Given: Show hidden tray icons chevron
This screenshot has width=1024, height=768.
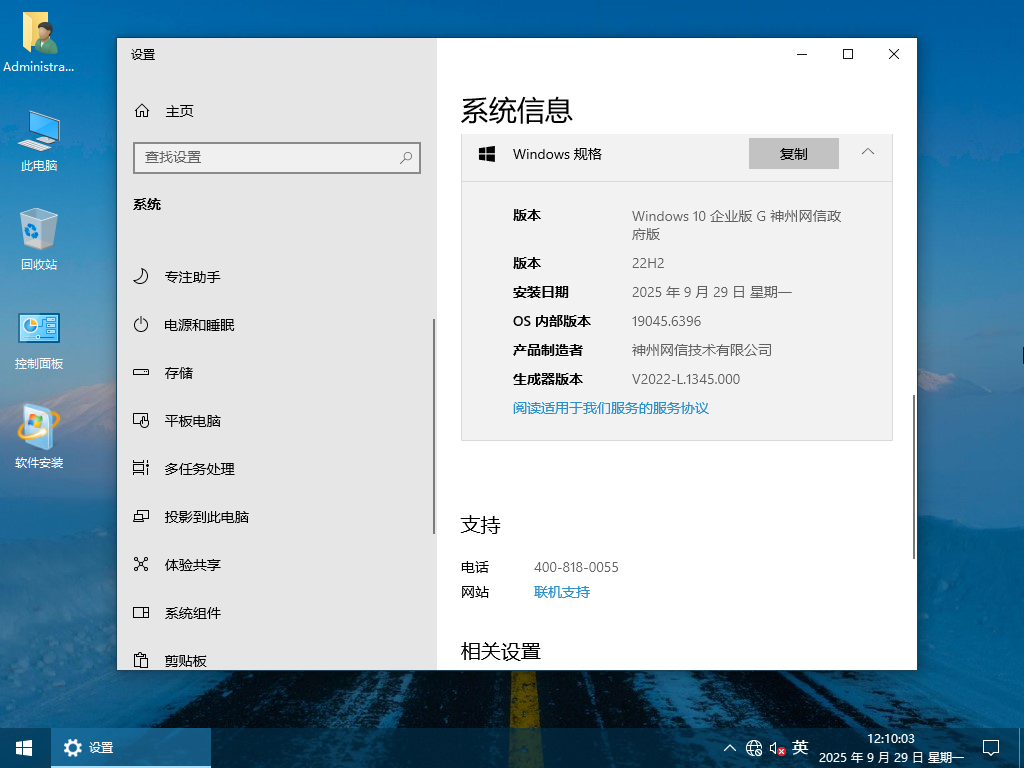Looking at the screenshot, I should pos(729,748).
